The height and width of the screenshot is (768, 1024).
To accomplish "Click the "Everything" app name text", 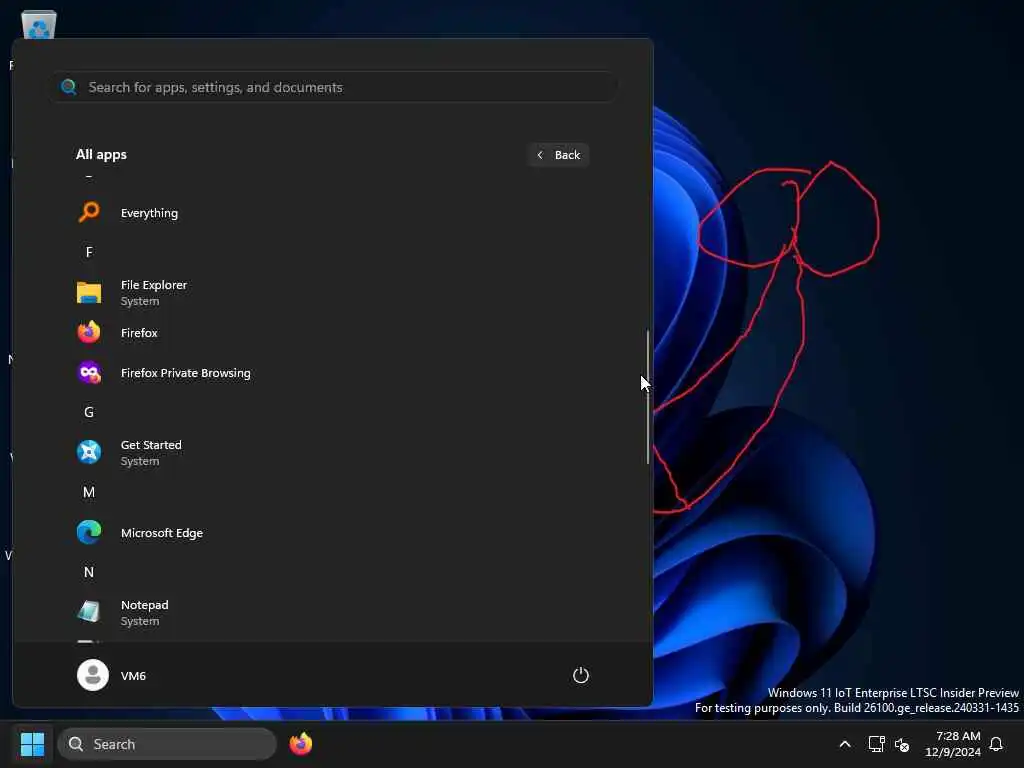I will click(149, 213).
